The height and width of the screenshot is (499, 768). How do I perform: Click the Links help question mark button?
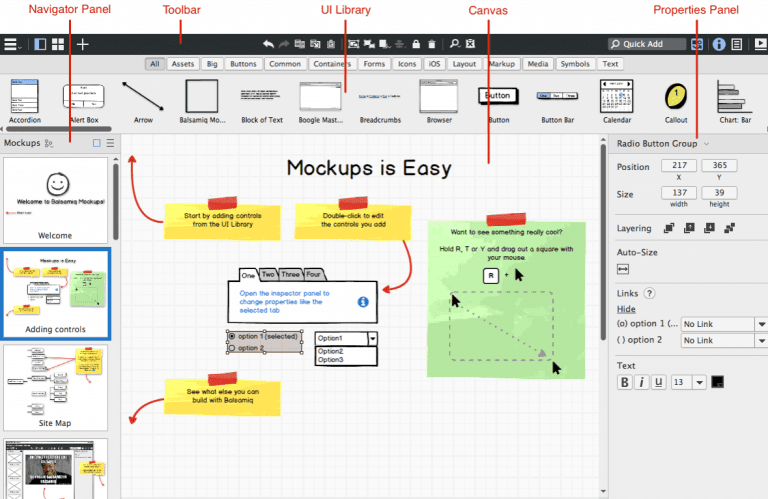649,293
